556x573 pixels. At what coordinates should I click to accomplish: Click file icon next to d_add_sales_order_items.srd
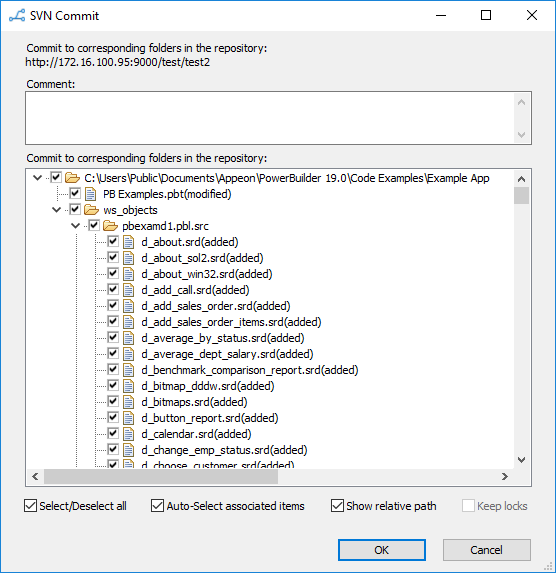tap(128, 322)
